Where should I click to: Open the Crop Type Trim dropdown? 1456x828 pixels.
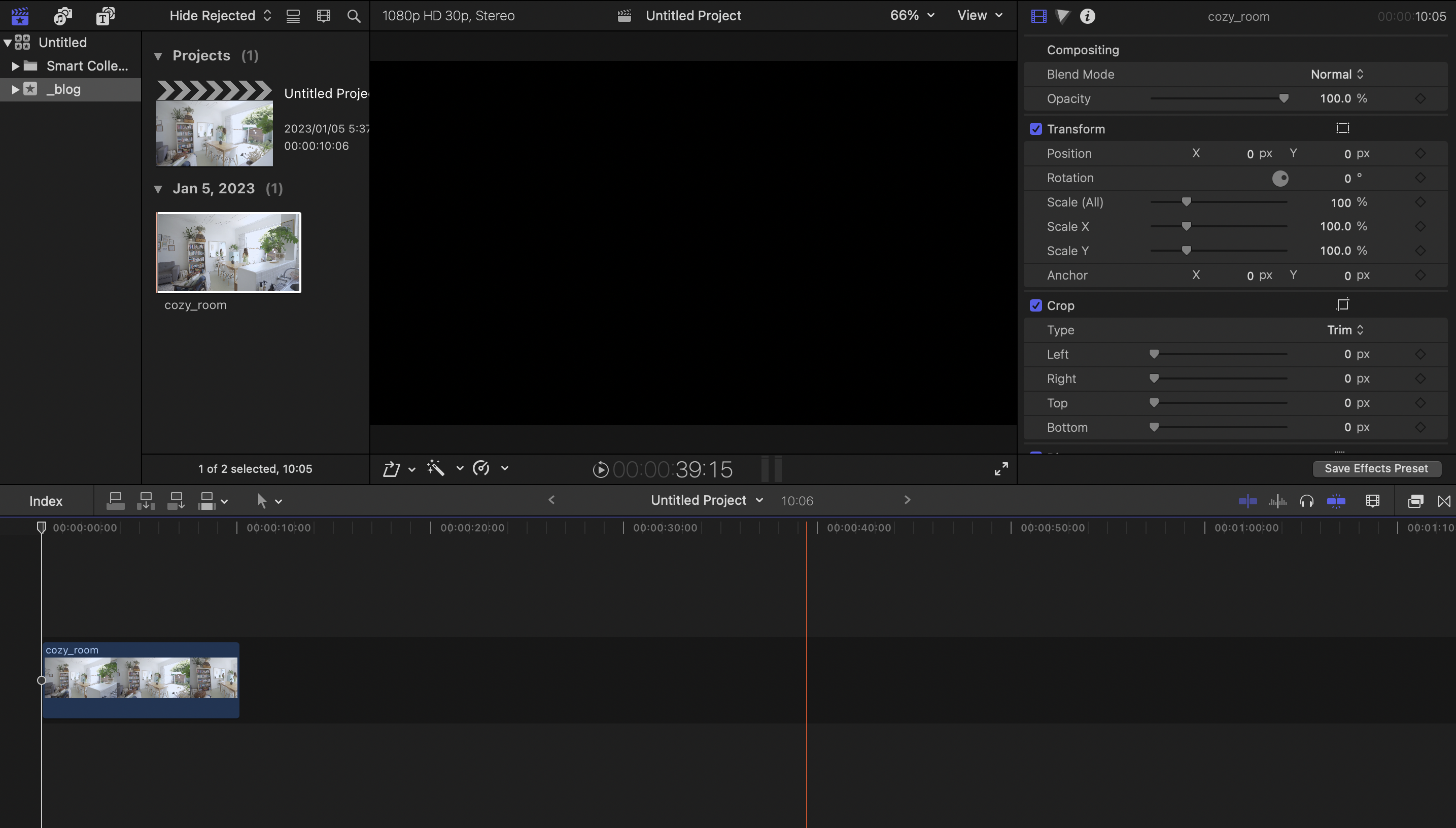click(x=1344, y=330)
